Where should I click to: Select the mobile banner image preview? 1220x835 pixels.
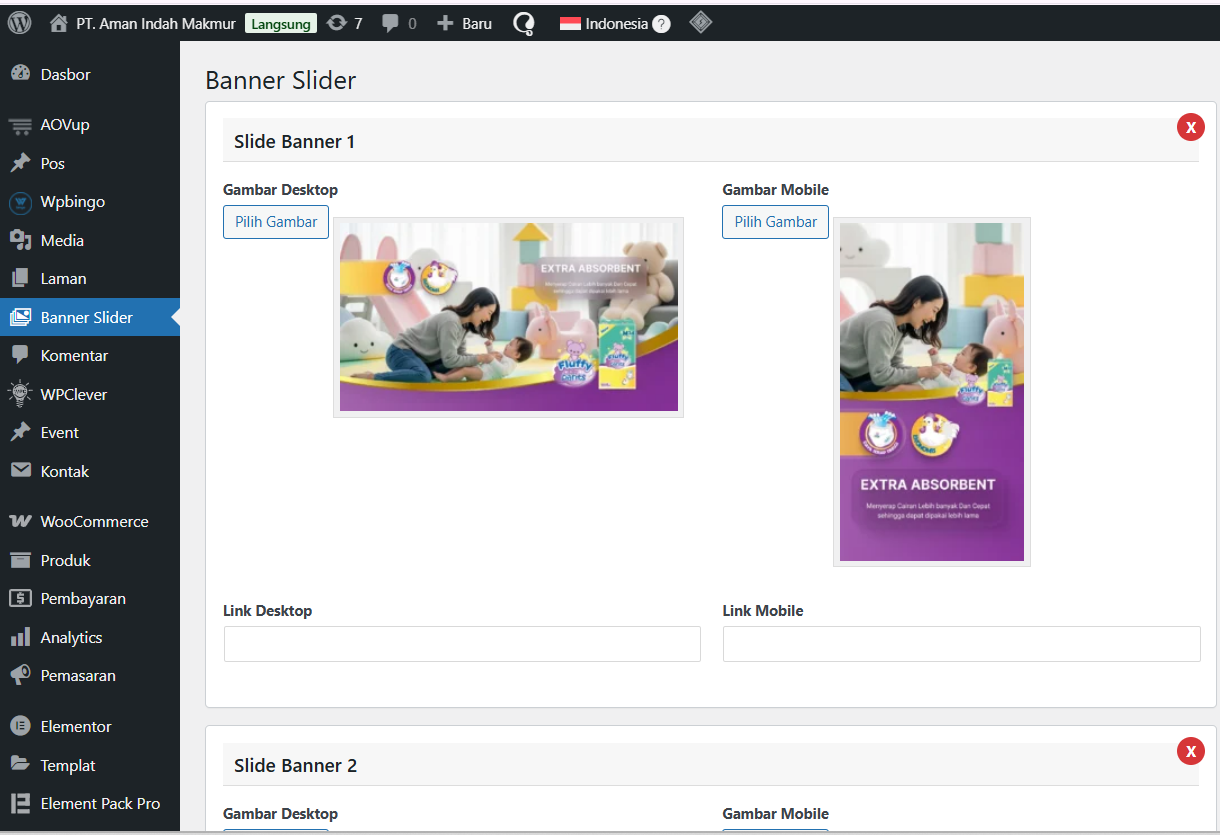[931, 391]
